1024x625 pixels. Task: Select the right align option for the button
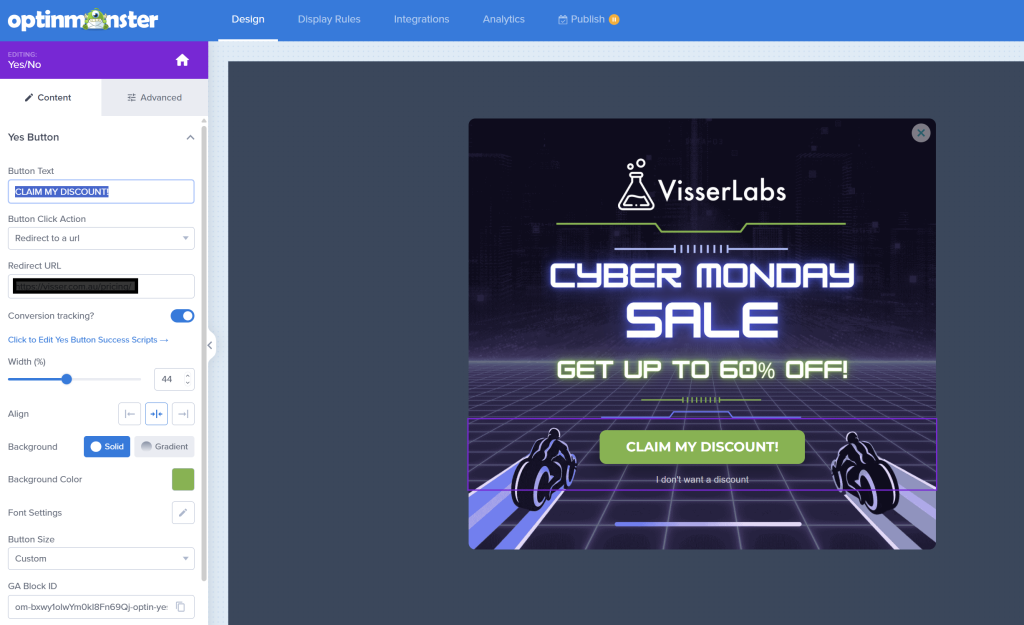point(183,413)
